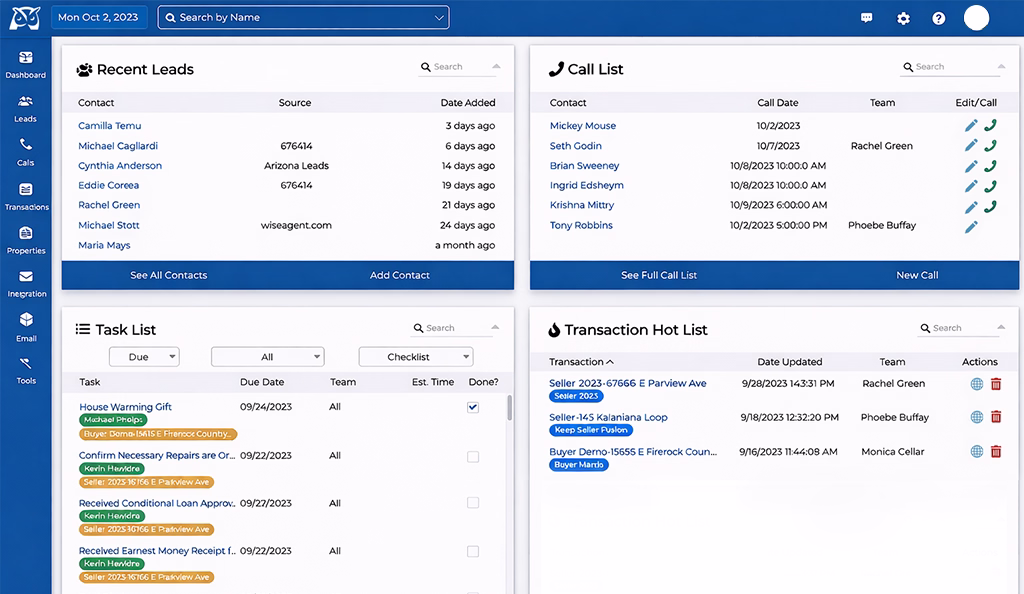Mark Confirm Necessary Repairs task as done

pos(471,455)
